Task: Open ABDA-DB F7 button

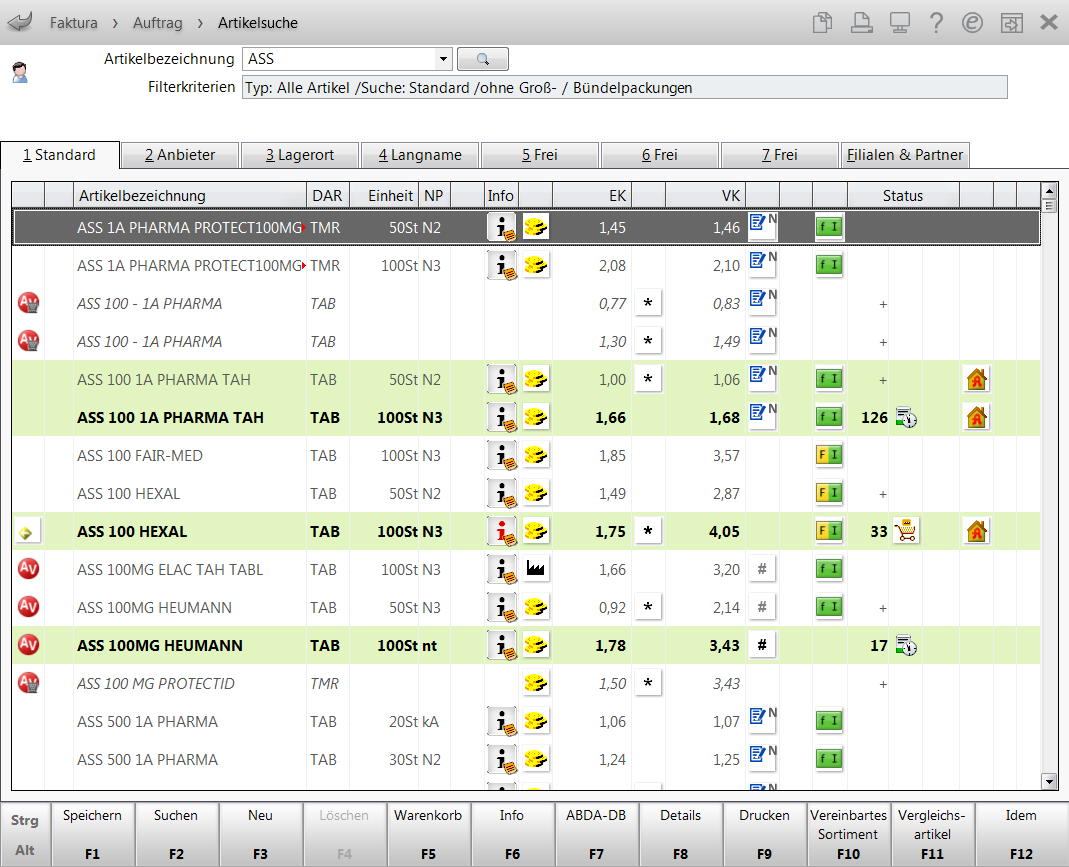Action: point(596,834)
